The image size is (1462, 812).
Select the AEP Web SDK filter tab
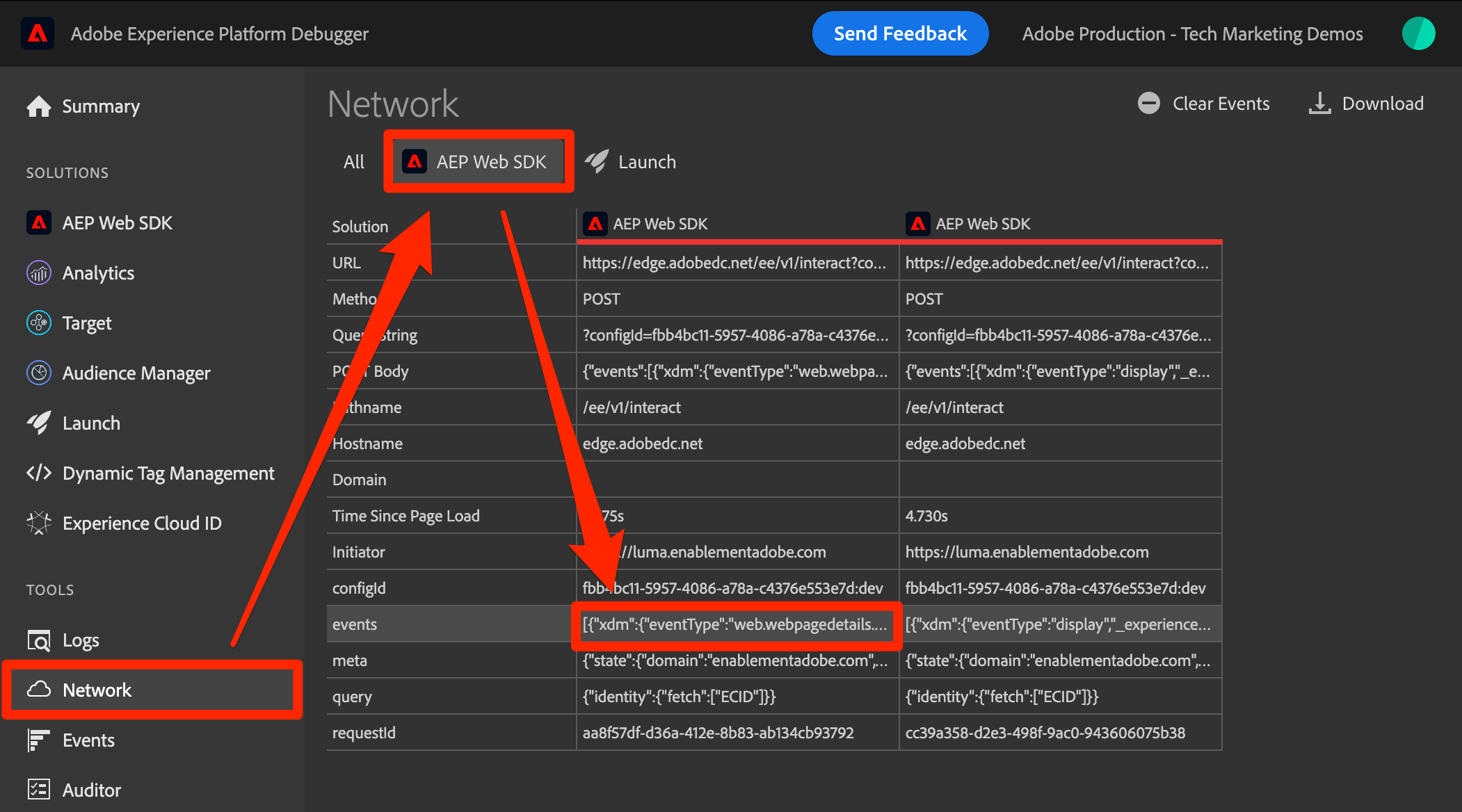[x=478, y=162]
